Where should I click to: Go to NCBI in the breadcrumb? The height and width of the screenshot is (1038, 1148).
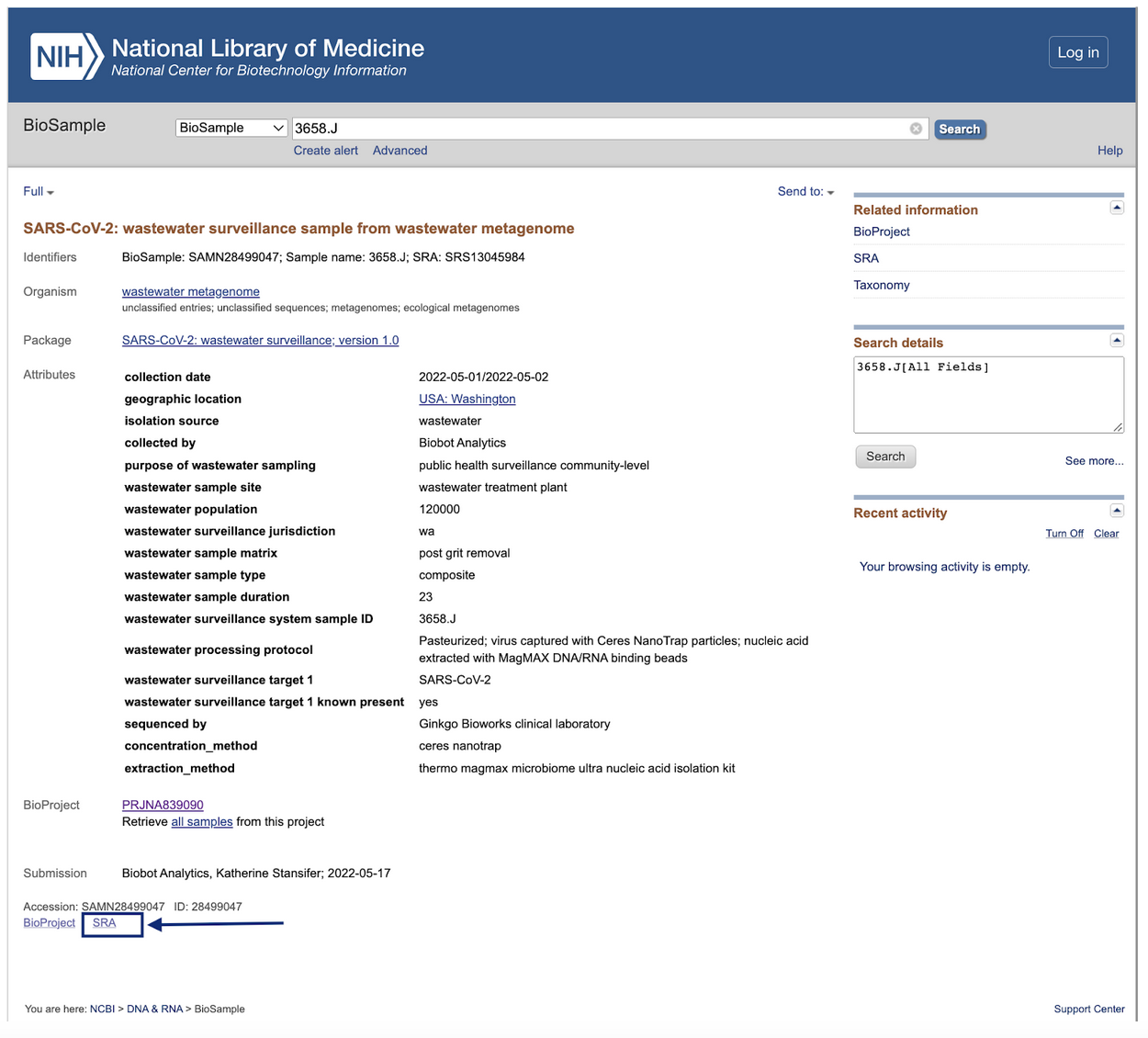[102, 1009]
